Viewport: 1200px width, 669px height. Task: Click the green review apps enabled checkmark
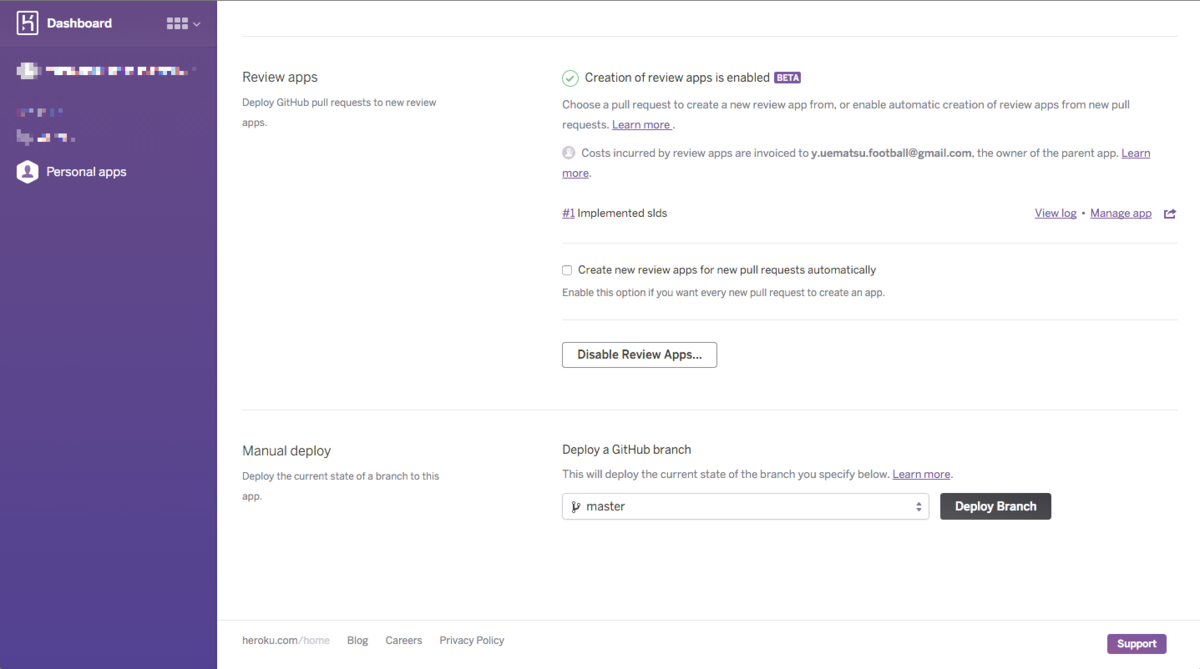570,78
